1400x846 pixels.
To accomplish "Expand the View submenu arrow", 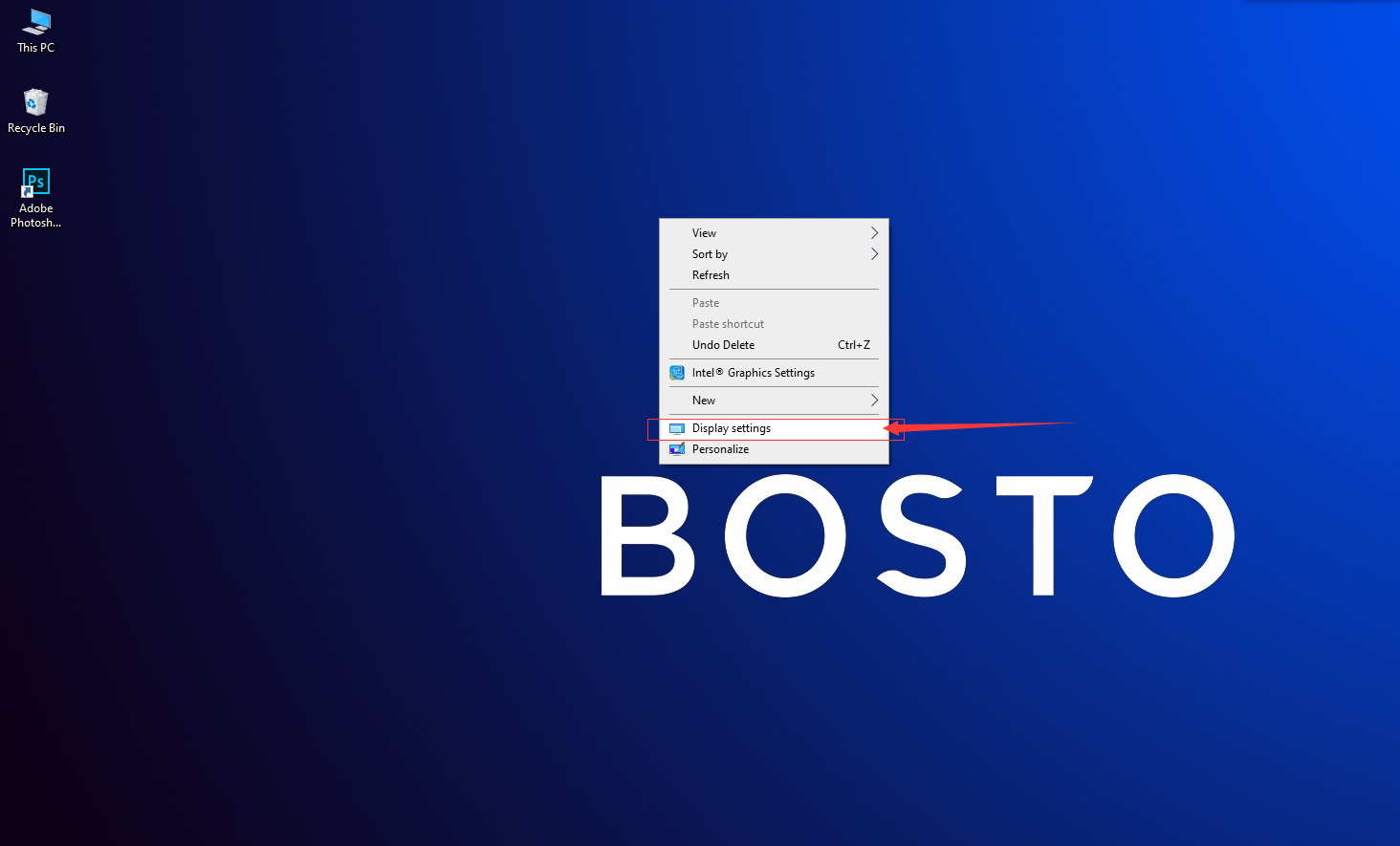I will [x=874, y=233].
